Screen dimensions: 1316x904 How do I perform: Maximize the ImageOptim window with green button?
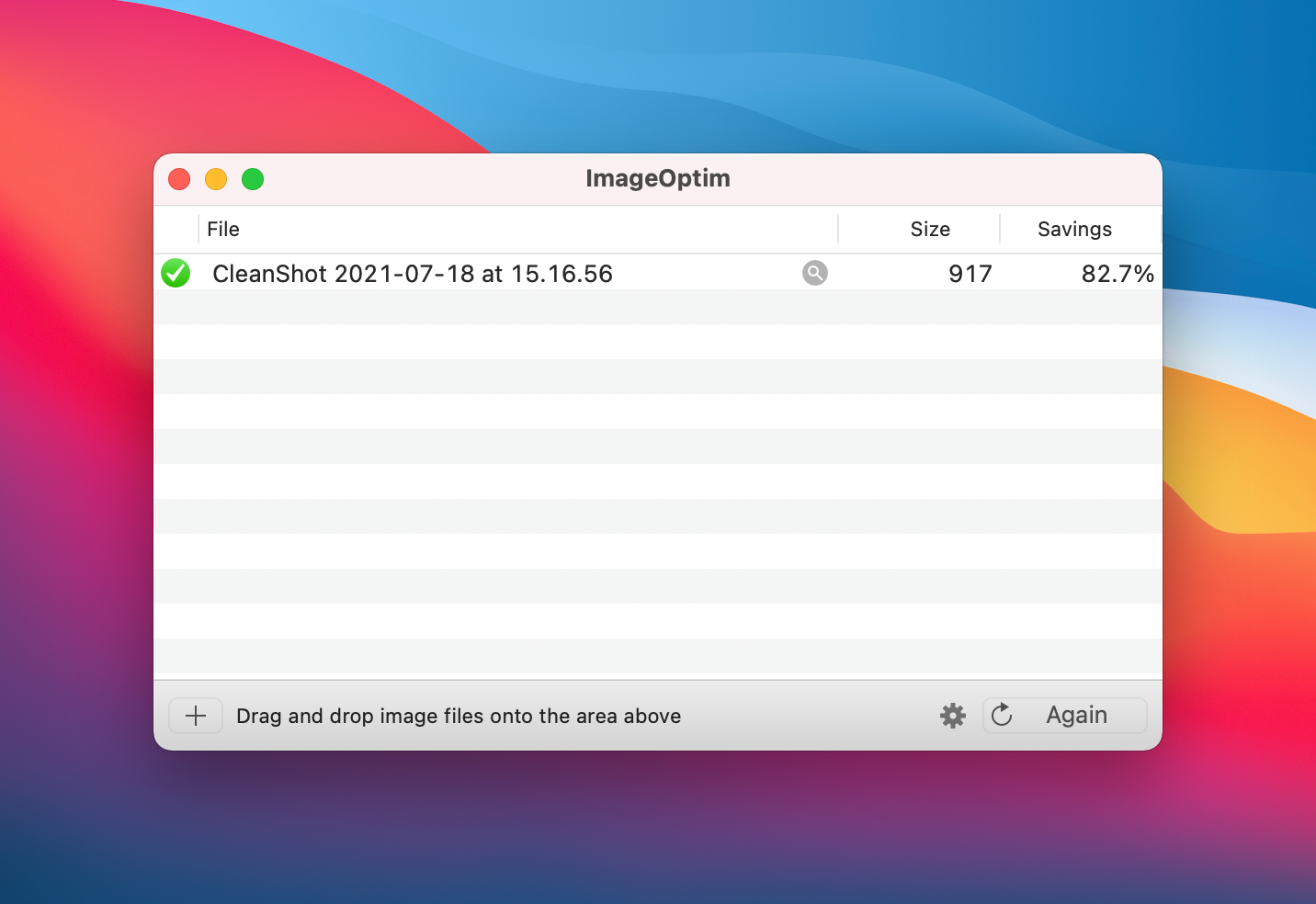(x=253, y=179)
